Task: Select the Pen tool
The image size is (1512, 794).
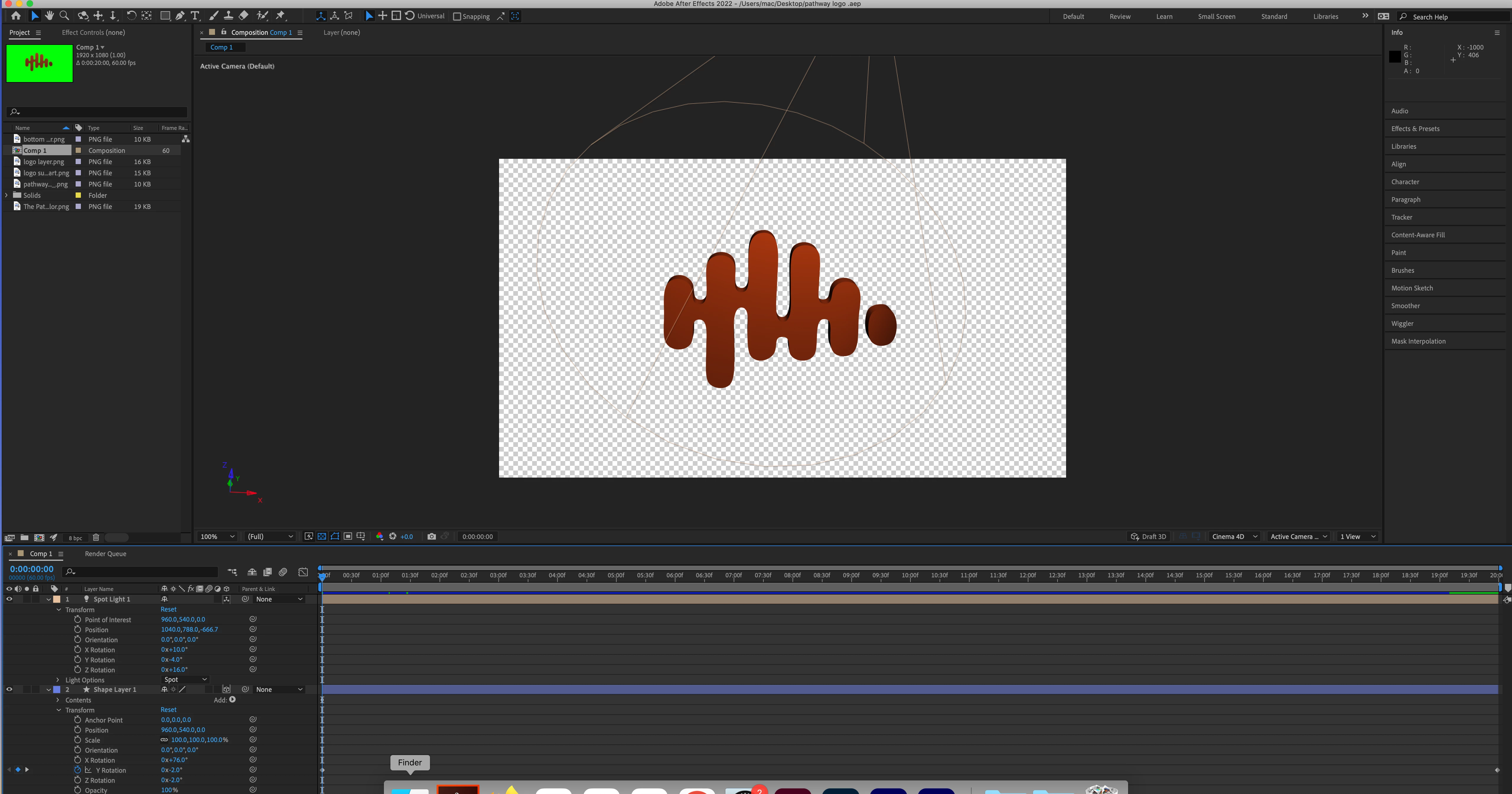Action: [180, 16]
